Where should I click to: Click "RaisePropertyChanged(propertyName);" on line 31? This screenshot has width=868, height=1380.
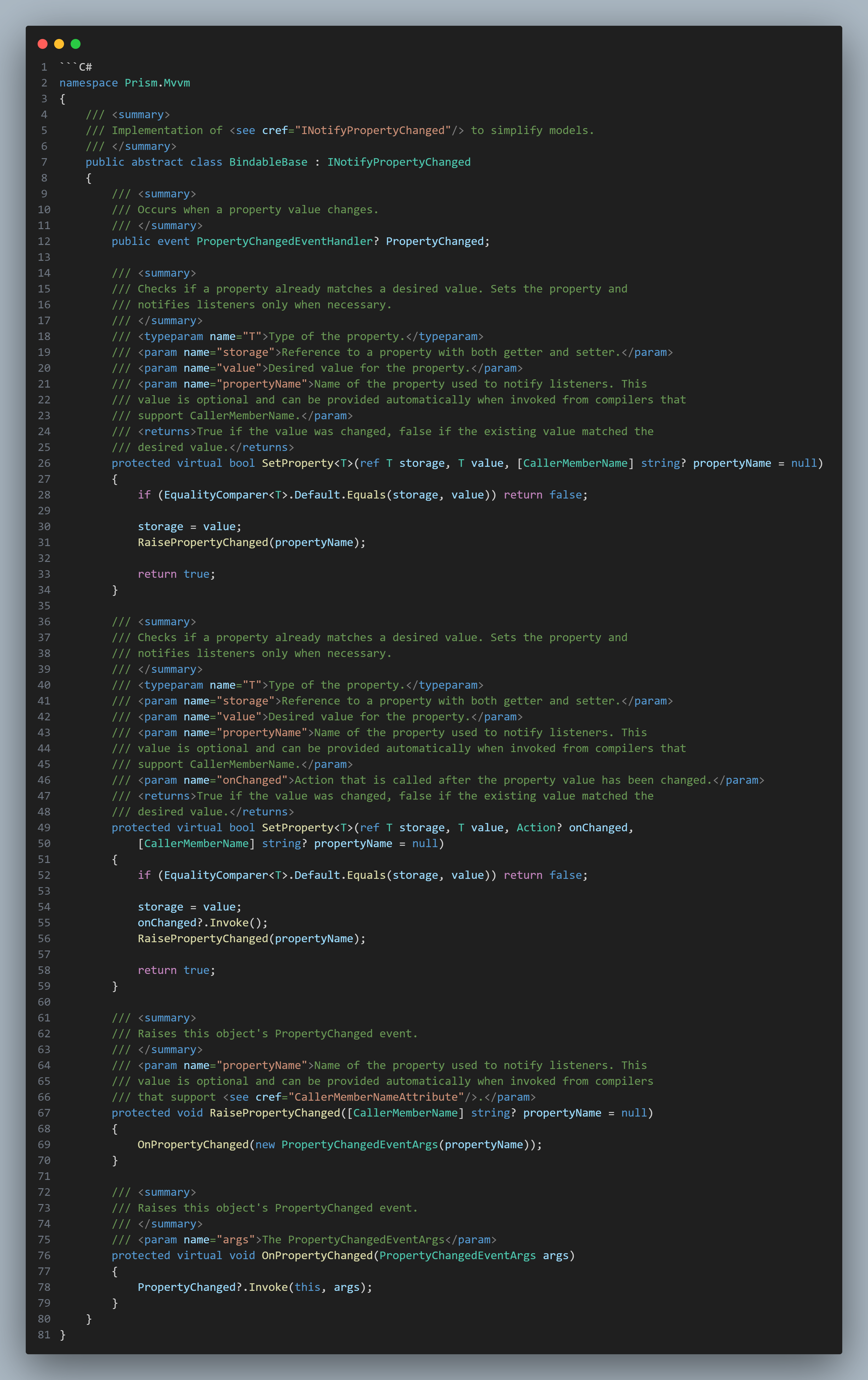tap(251, 543)
